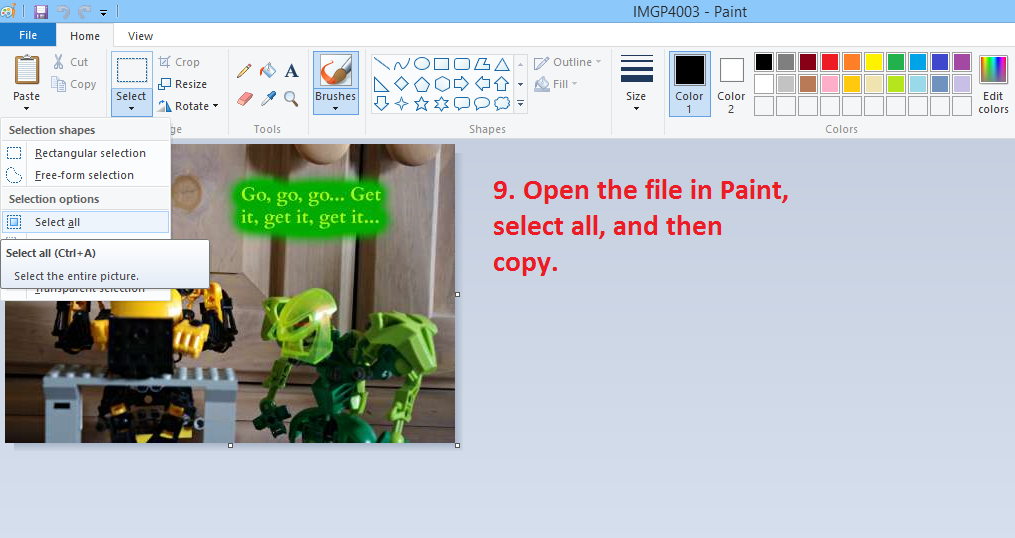Choose the Six-point star shape
Viewport: 1015px width, 538px height.
point(441,103)
